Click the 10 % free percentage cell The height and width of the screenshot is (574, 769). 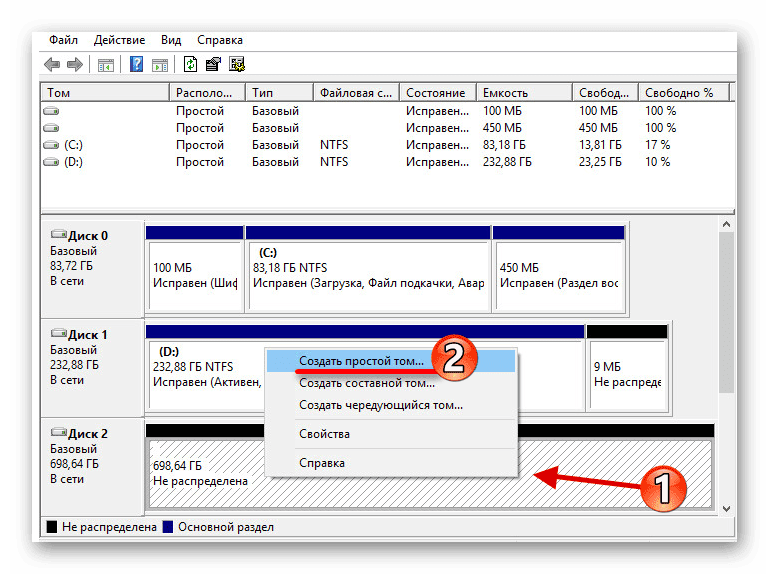658,162
